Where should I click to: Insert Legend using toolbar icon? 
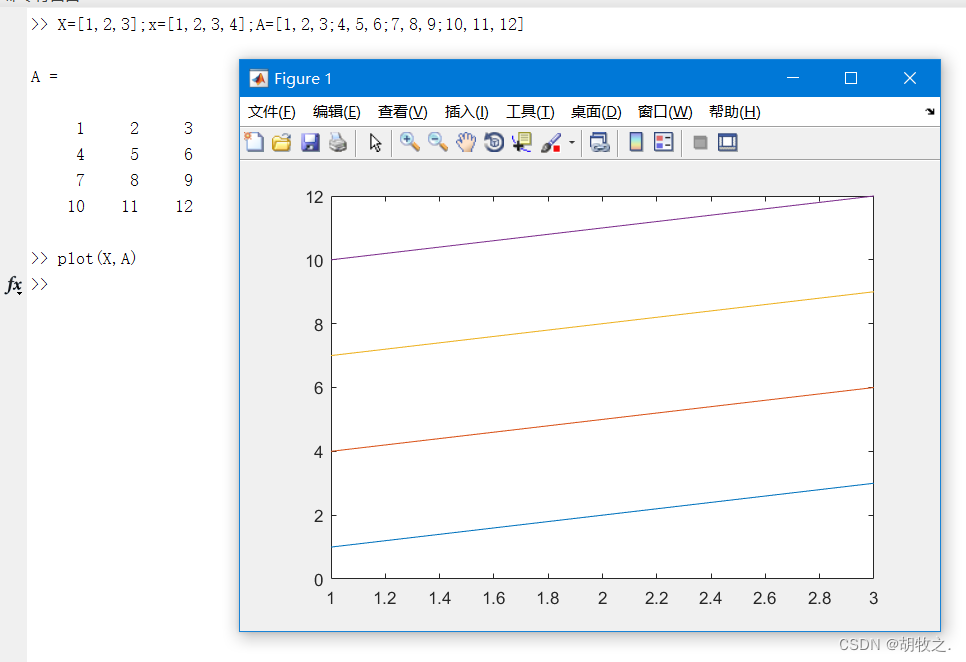pos(664,143)
